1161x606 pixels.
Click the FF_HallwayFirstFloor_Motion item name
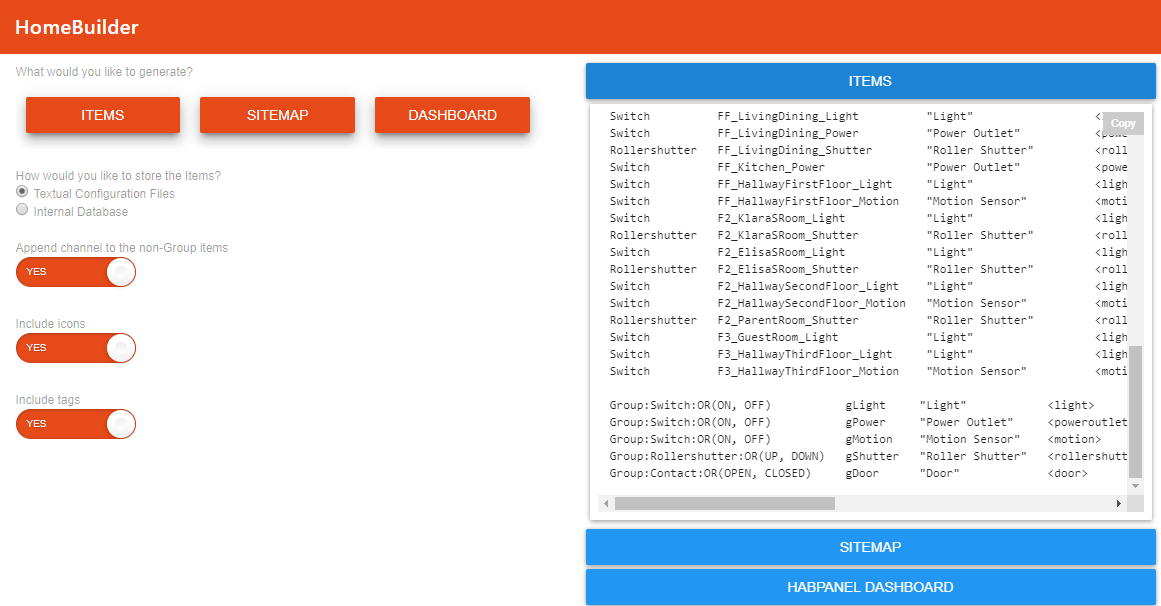pos(808,202)
